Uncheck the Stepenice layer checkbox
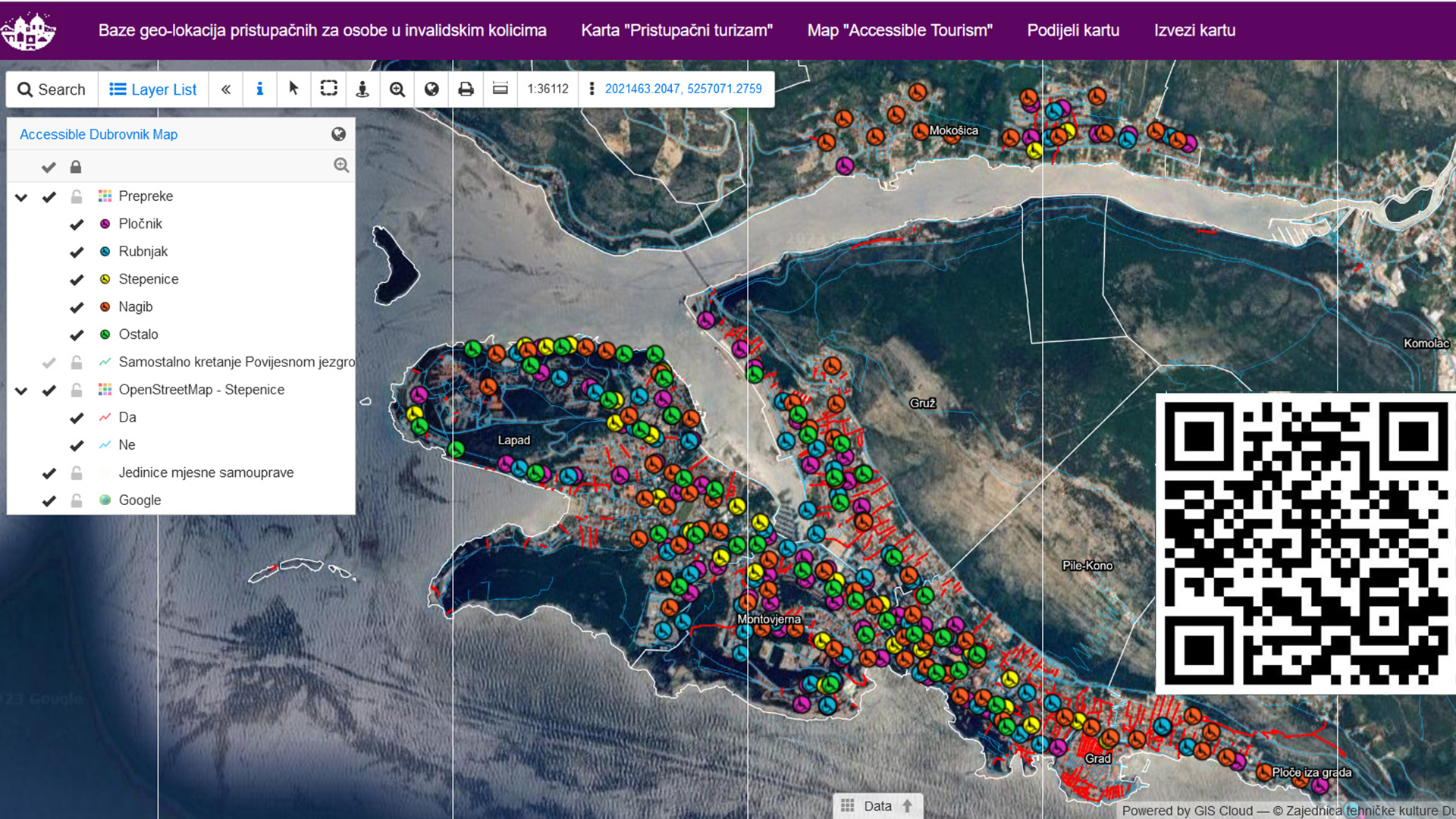Screen dimensions: 1456x819 click(x=77, y=280)
